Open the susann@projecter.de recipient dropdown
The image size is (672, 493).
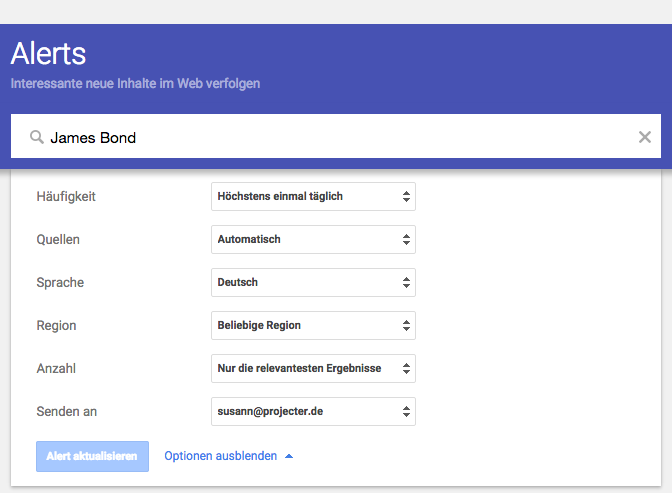coord(313,412)
